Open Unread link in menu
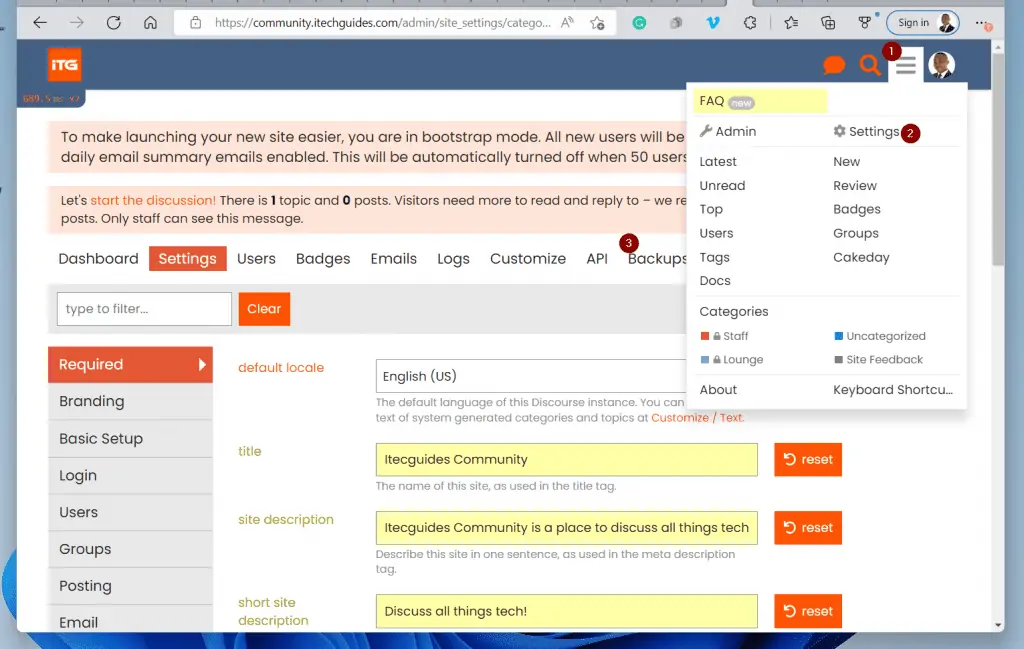This screenshot has height=649, width=1024. tap(722, 185)
